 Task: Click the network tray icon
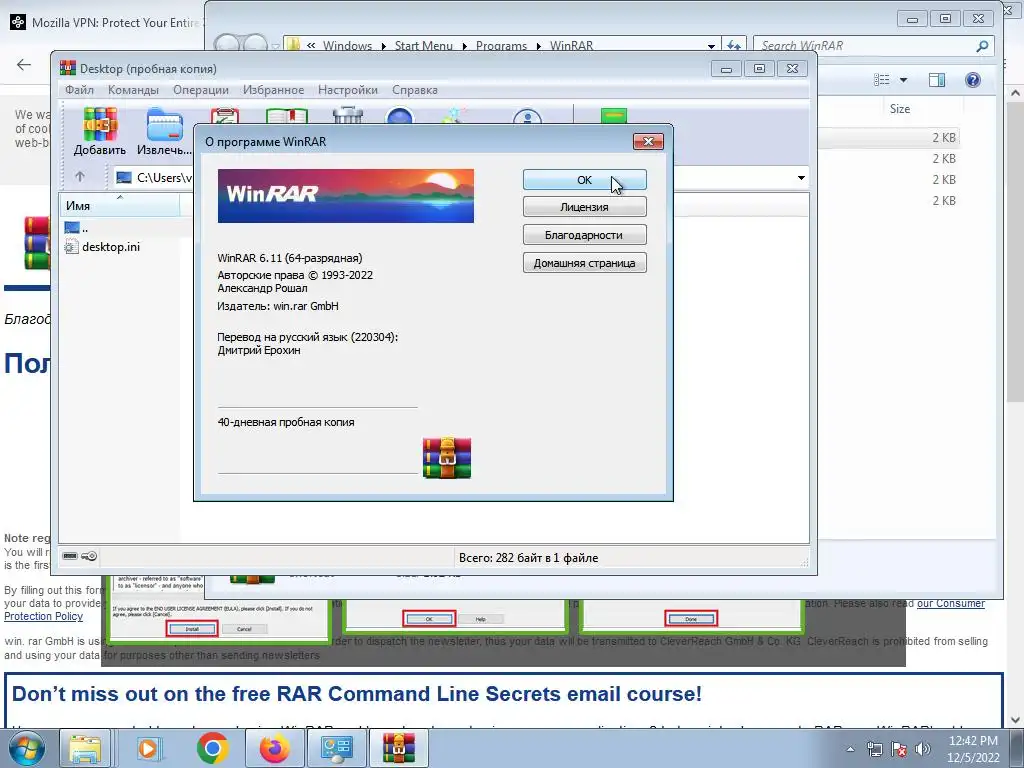[874, 749]
